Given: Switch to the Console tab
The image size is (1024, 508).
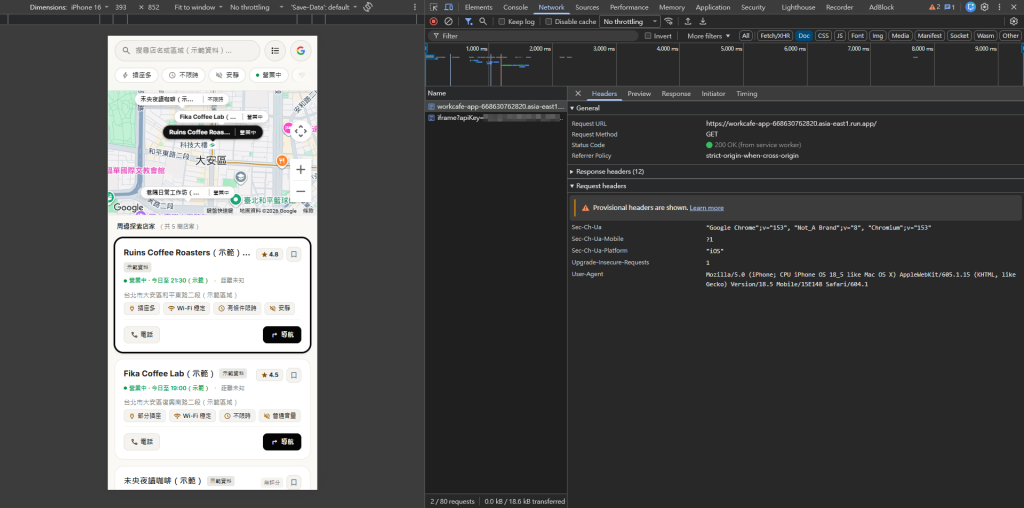Looking at the screenshot, I should coord(515,7).
